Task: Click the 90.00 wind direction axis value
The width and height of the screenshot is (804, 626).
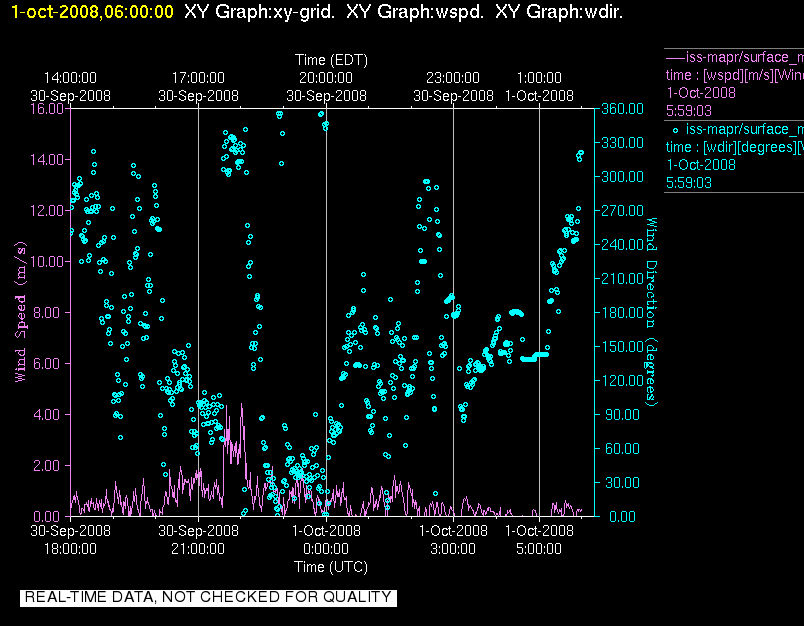Action: point(622,414)
